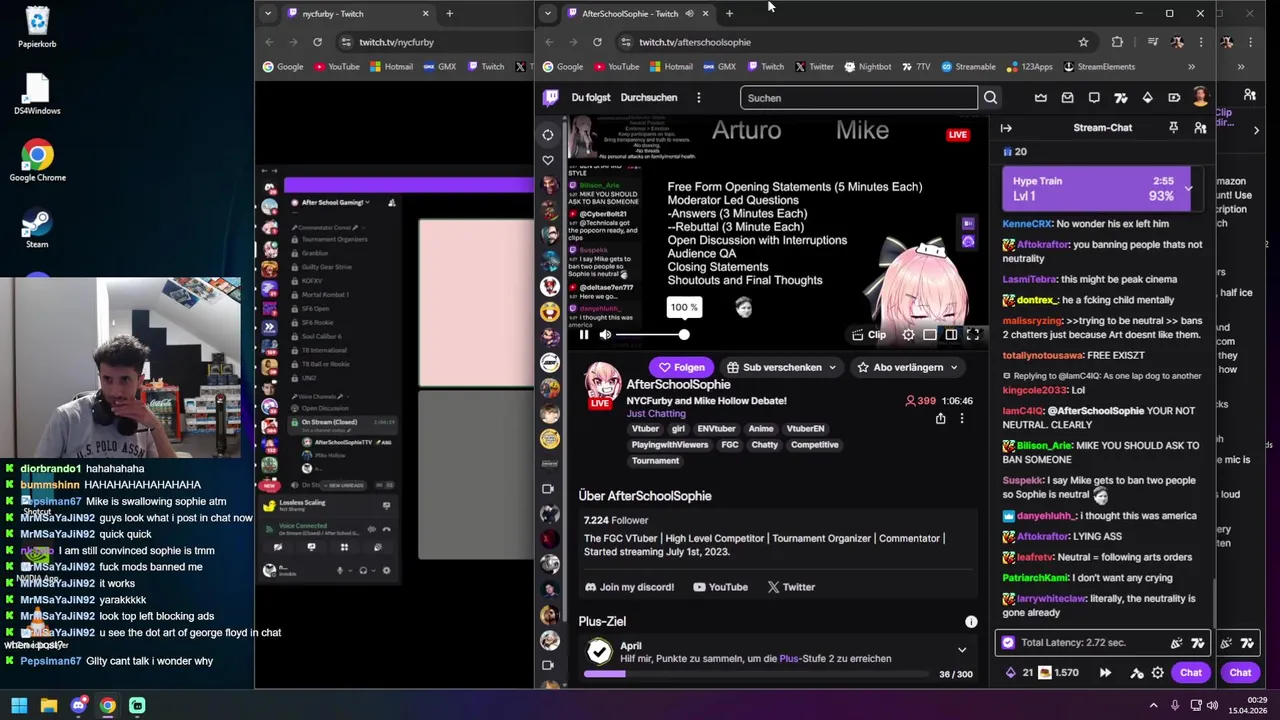The width and height of the screenshot is (1280, 720).
Task: Open Prime loot crown icon
Action: (x=1041, y=98)
